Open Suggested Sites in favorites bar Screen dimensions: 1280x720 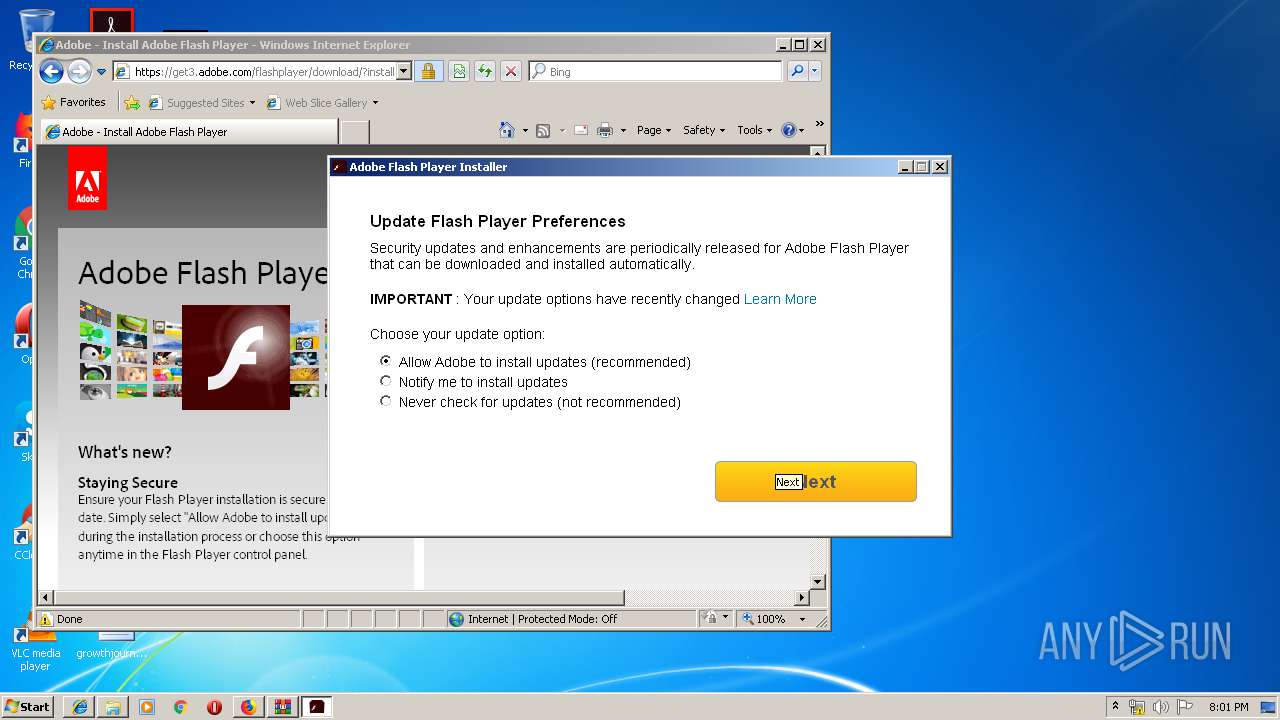[201, 102]
